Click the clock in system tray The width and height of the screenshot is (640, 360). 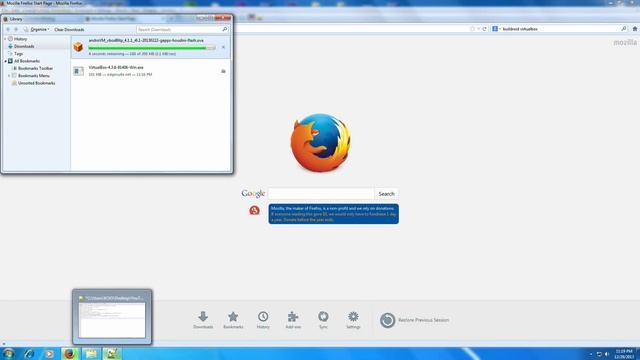click(x=624, y=354)
